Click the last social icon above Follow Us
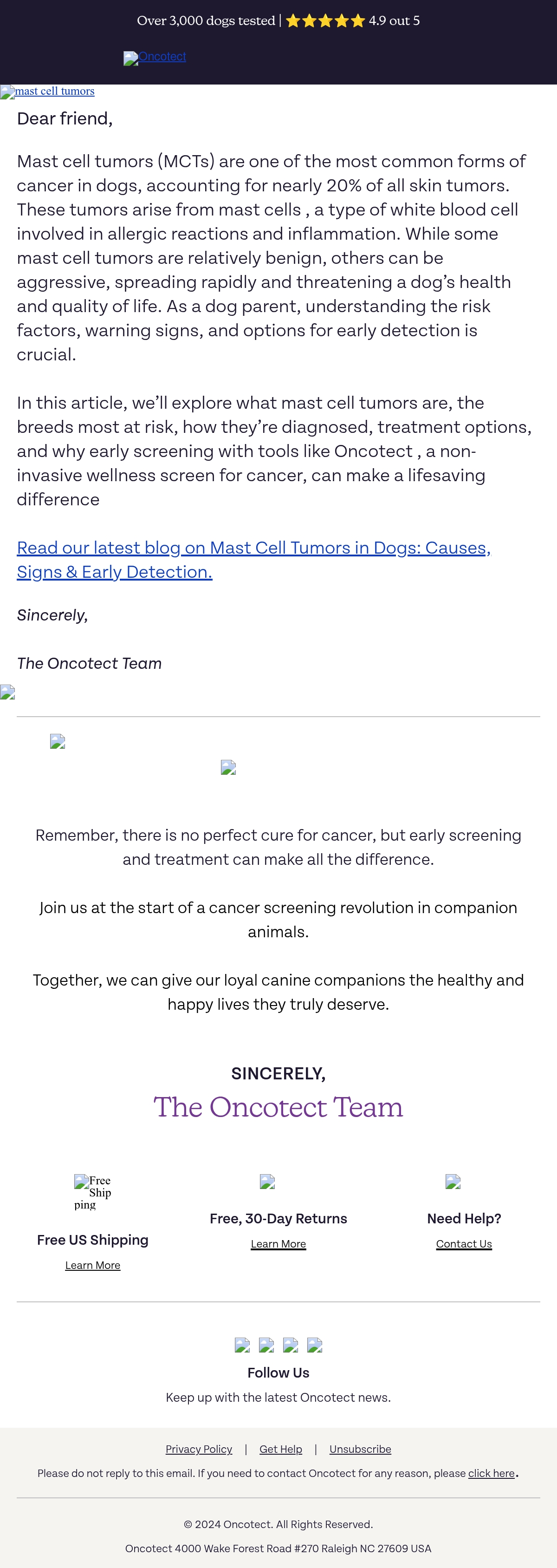The image size is (557, 1568). 314,1345
